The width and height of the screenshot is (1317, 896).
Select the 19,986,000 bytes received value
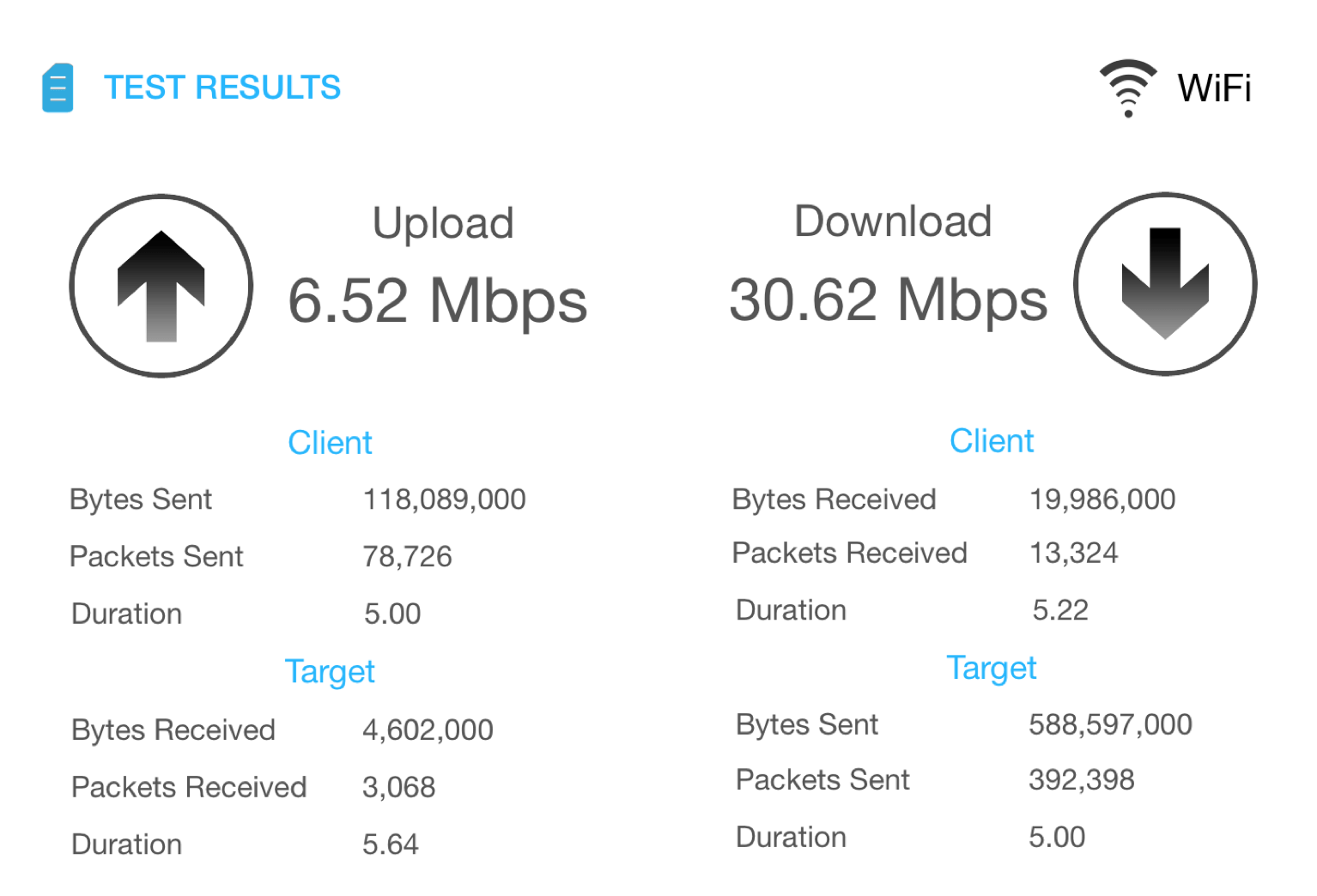(1102, 499)
